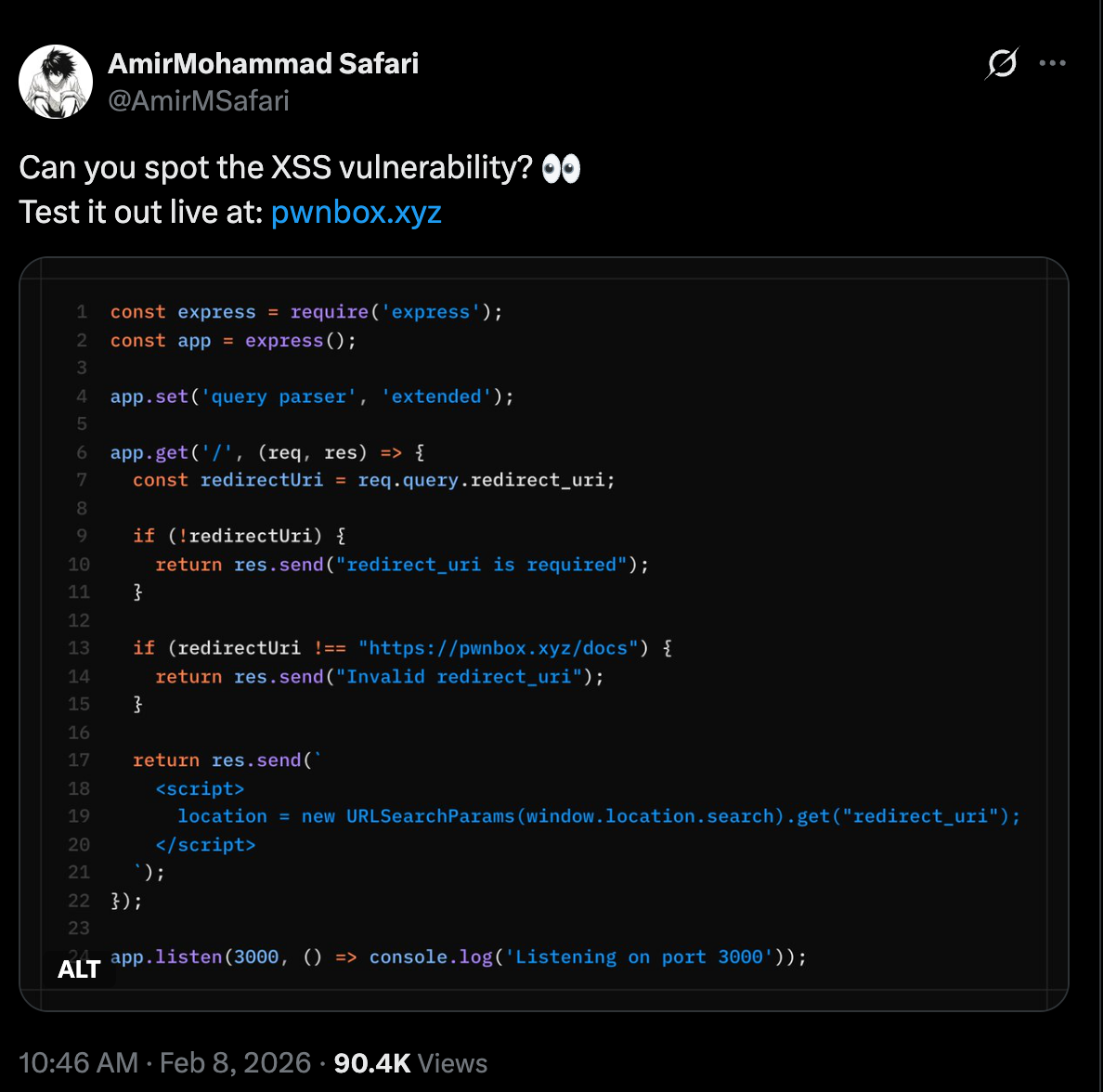Click the display name AmirMohammad Safari
The height and width of the screenshot is (1092, 1103).
tap(265, 64)
